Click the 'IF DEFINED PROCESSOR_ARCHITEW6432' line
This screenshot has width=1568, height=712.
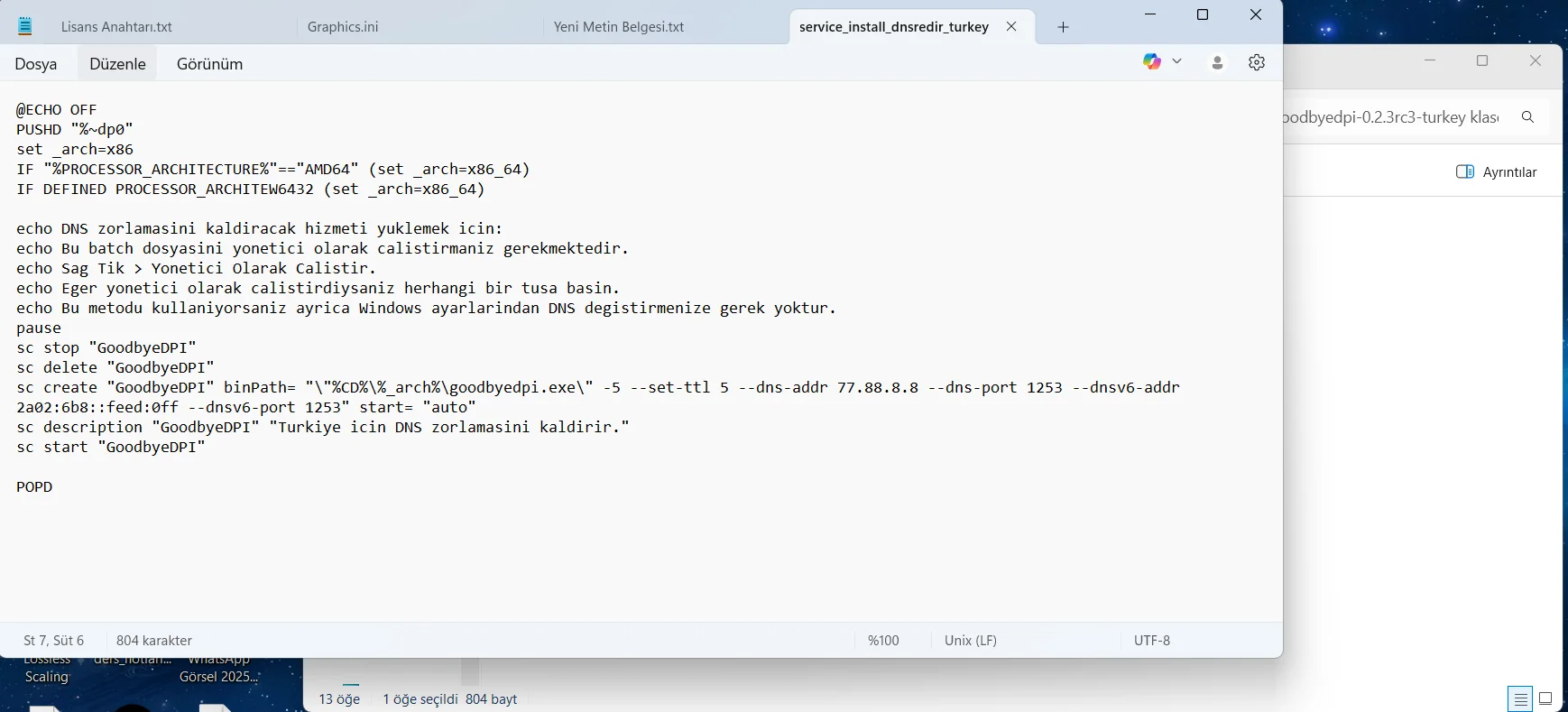251,190
